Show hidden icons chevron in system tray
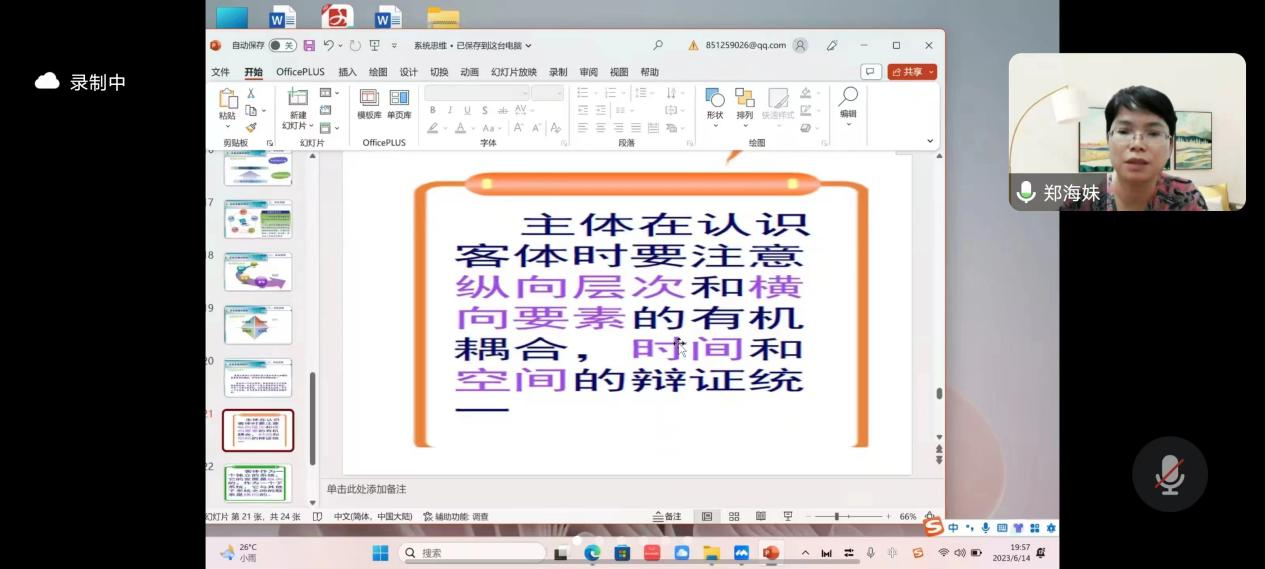 pos(805,552)
